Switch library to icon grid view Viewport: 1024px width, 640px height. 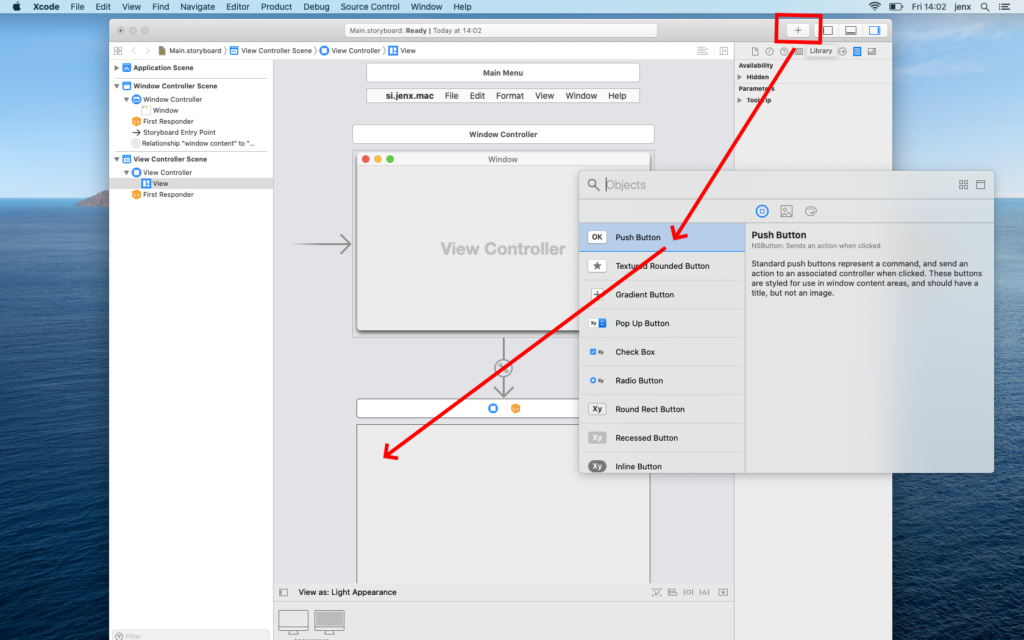pos(963,185)
